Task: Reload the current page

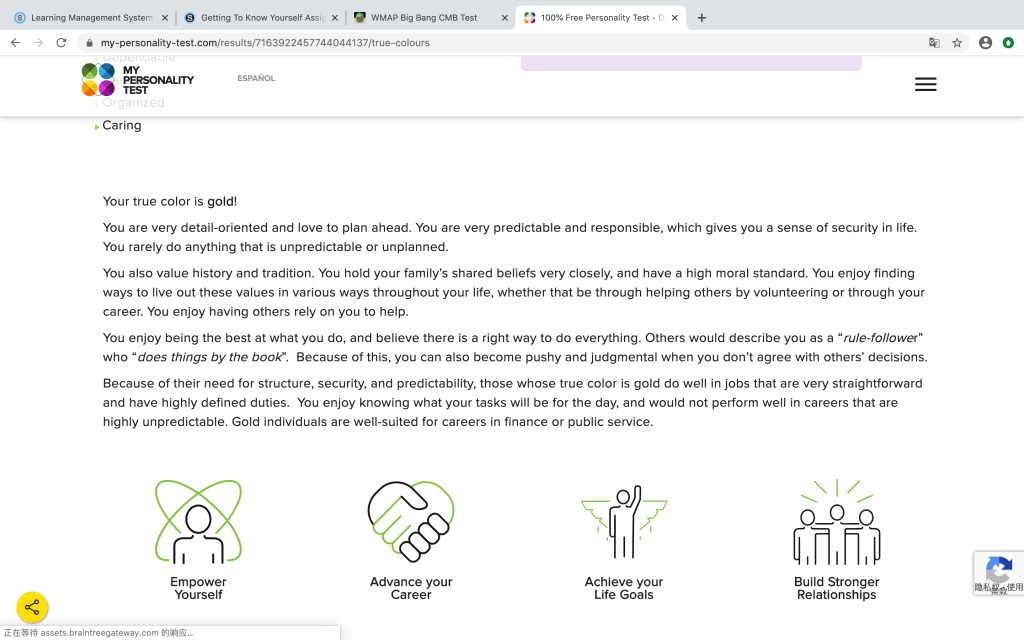Action: 61,43
